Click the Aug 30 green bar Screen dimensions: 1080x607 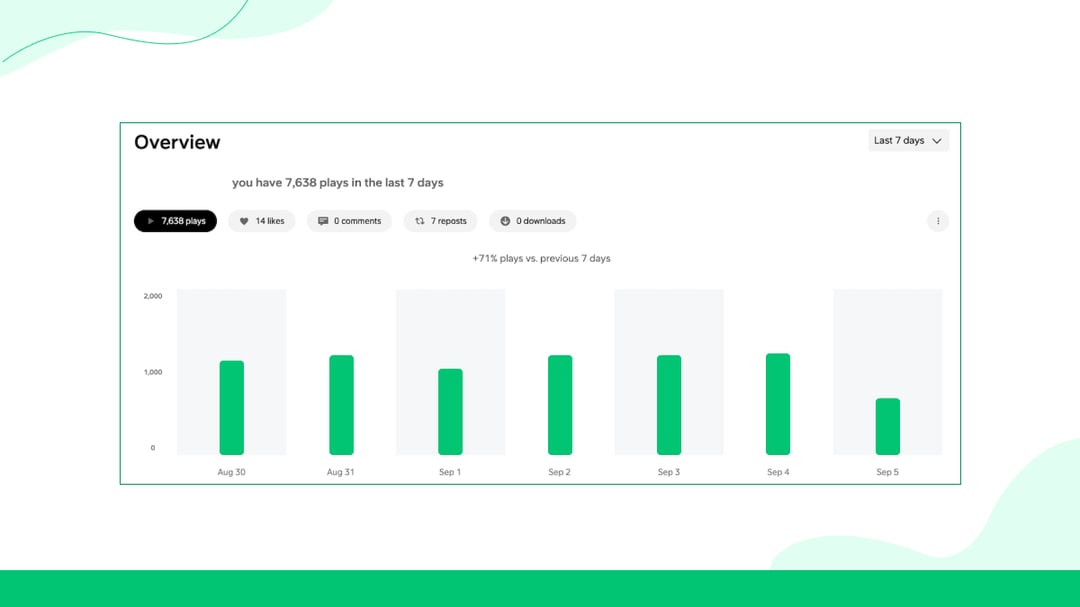[x=231, y=408]
